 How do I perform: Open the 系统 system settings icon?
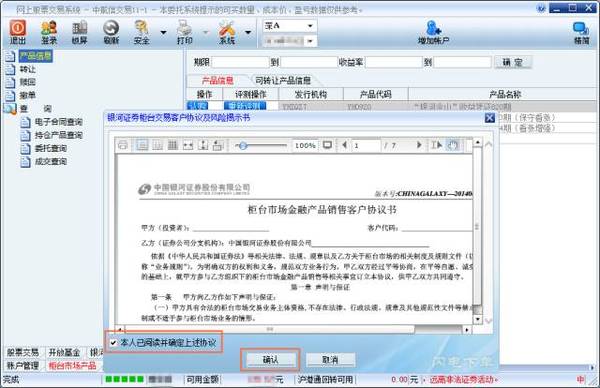pos(227,32)
